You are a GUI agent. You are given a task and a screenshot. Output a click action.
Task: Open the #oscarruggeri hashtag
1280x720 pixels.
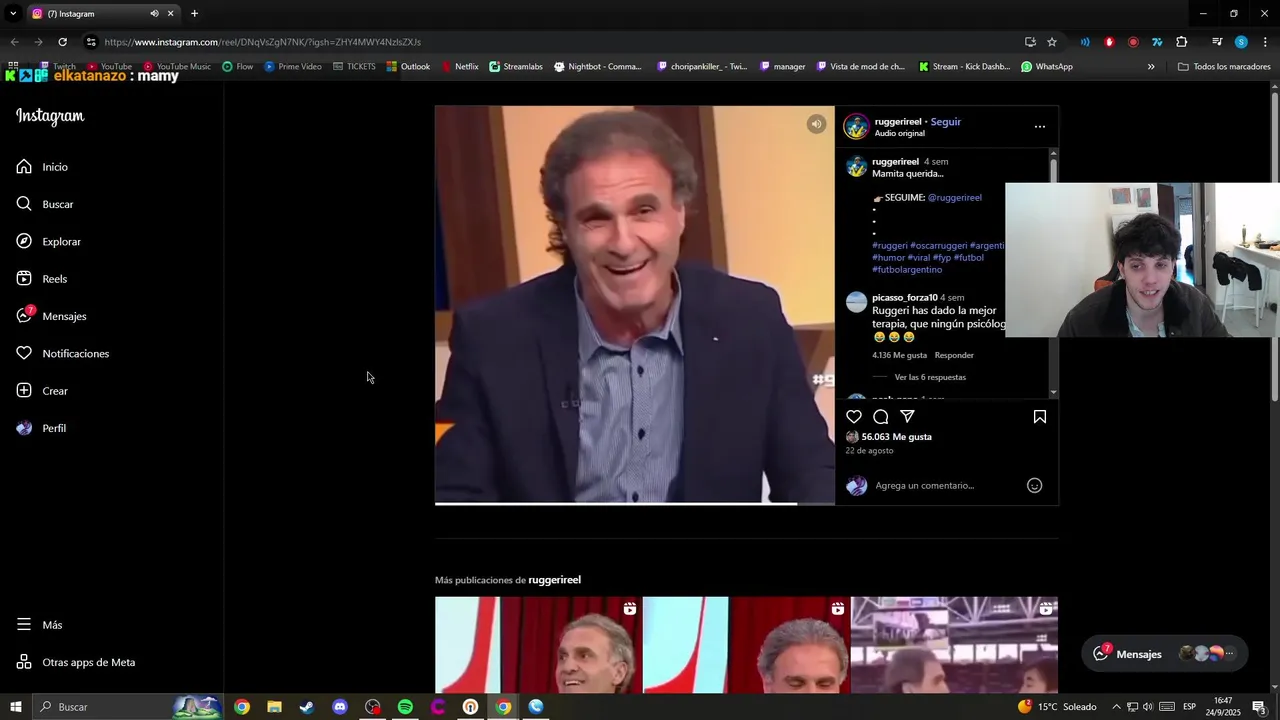[938, 246]
